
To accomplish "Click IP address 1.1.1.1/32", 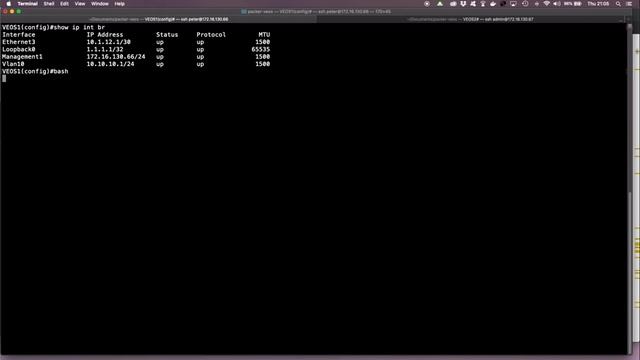I will pyautogui.click(x=105, y=49).
